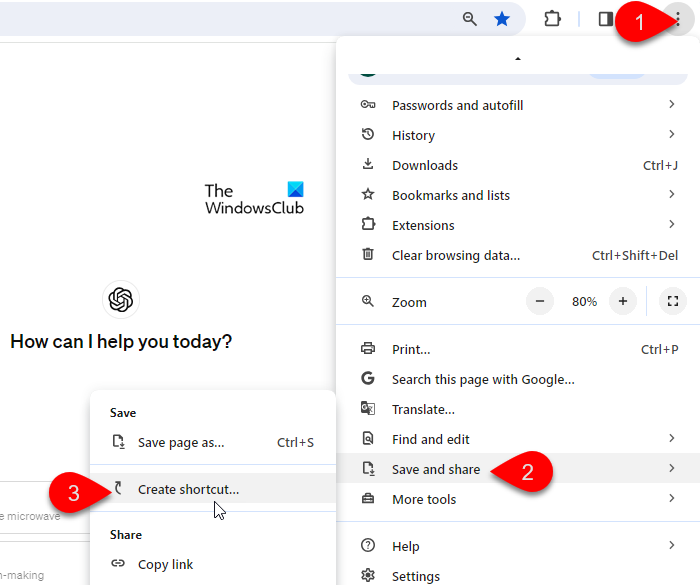Open Settings from the Chrome menu
This screenshot has height=585, width=700.
point(416,576)
